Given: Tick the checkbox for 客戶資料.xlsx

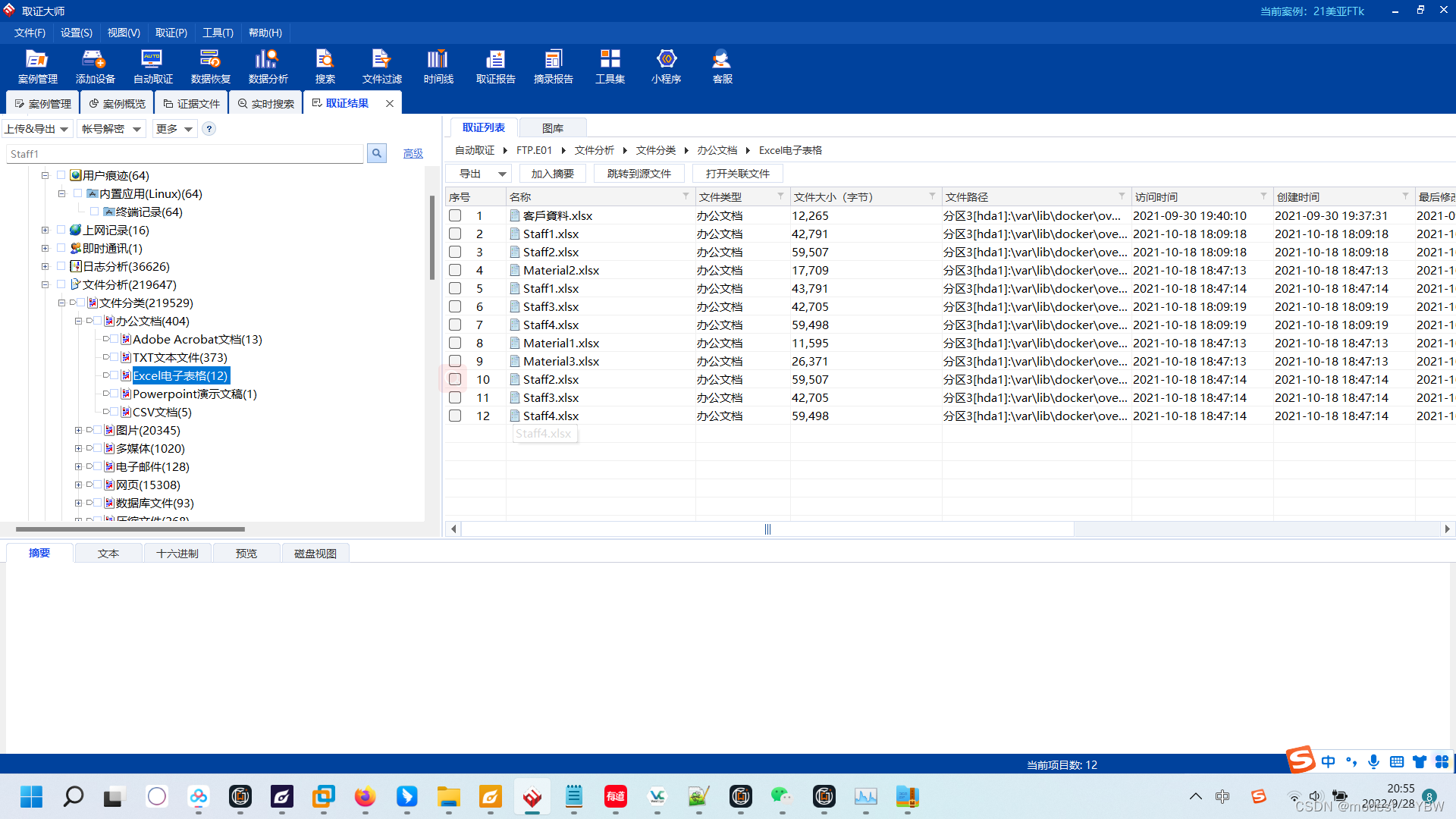Looking at the screenshot, I should [455, 215].
